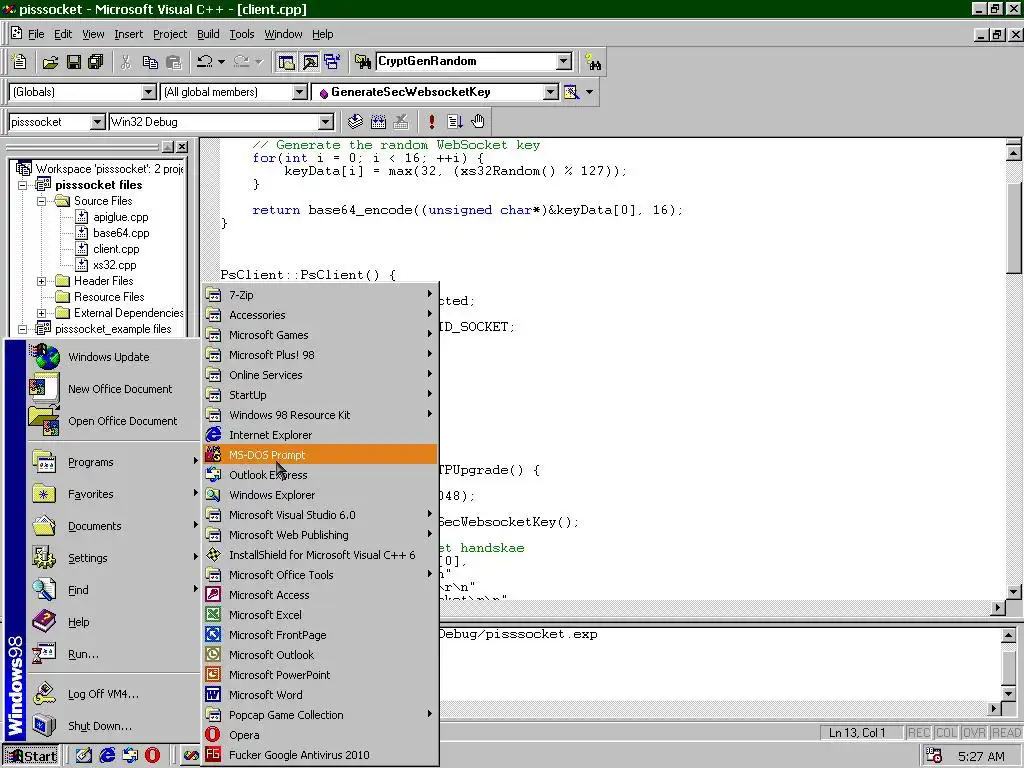1024x768 pixels.
Task: Click the New Text File toolbar icon
Action: 19,62
